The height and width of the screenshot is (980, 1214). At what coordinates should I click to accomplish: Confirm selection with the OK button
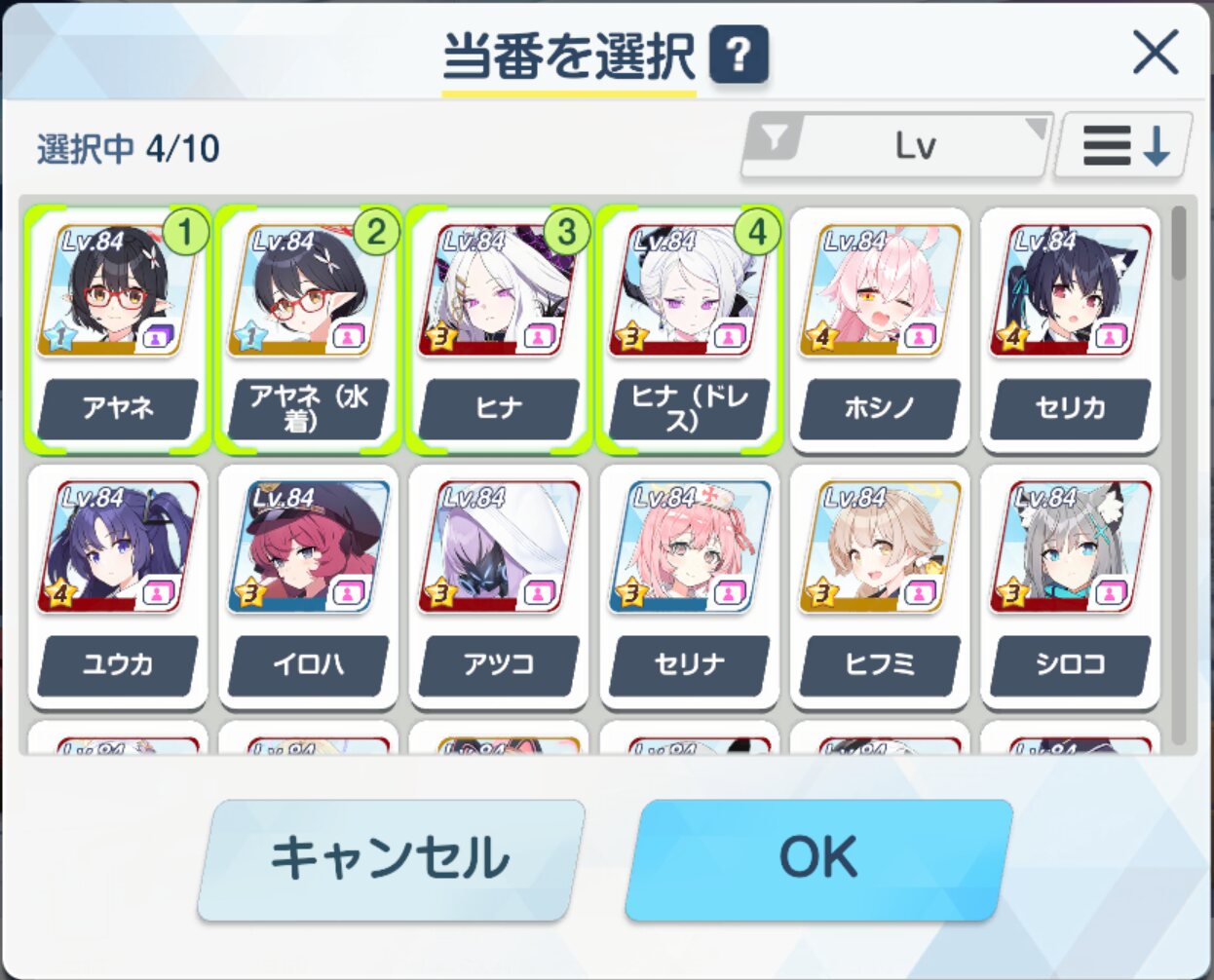tap(818, 859)
